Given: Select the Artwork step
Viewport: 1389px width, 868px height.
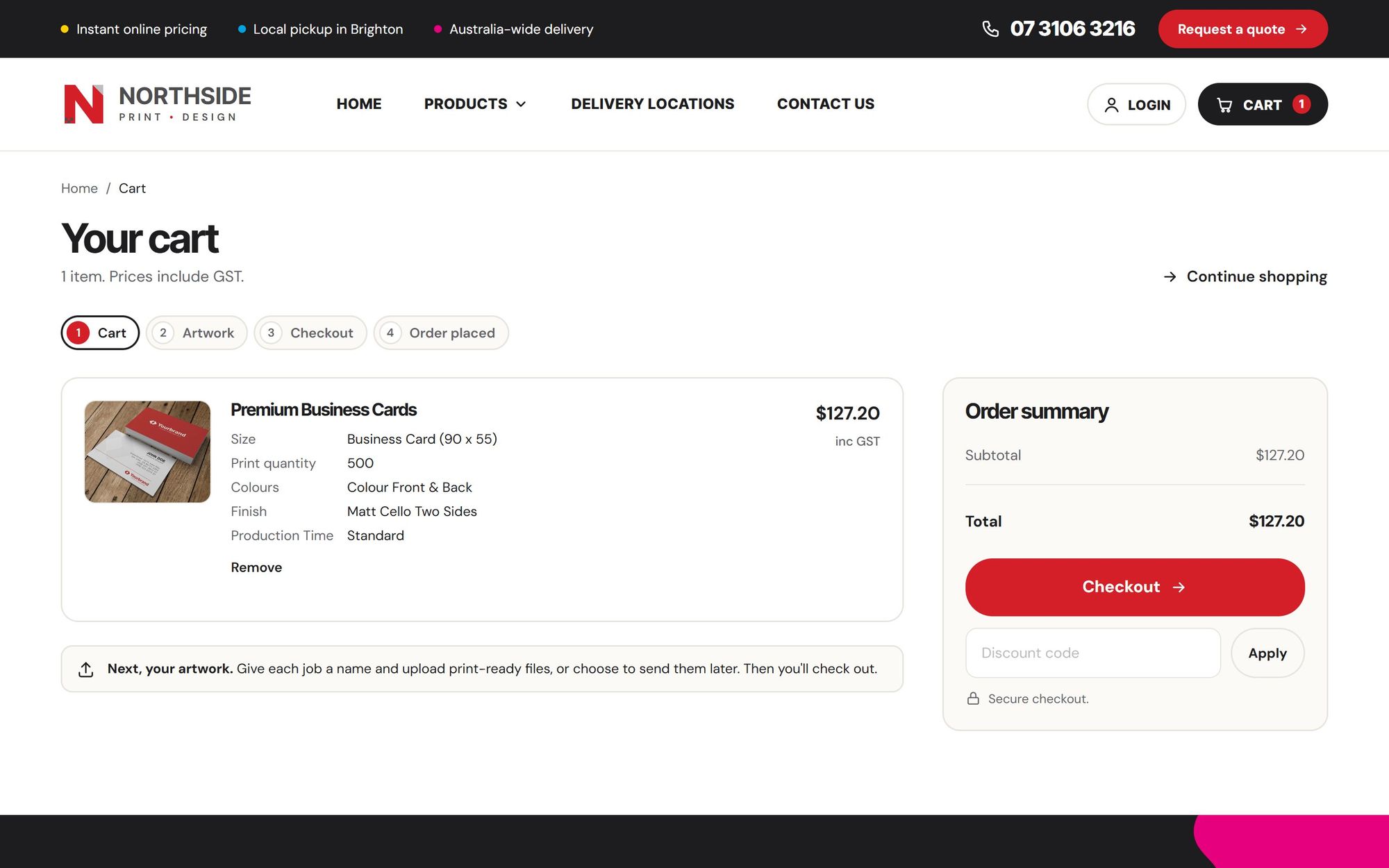Looking at the screenshot, I should click(197, 333).
